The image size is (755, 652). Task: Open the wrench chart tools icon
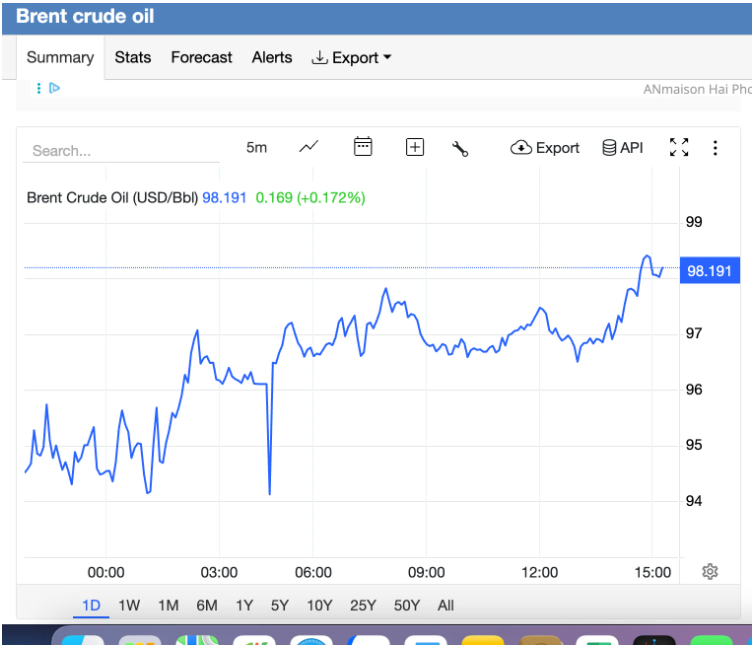pyautogui.click(x=460, y=148)
